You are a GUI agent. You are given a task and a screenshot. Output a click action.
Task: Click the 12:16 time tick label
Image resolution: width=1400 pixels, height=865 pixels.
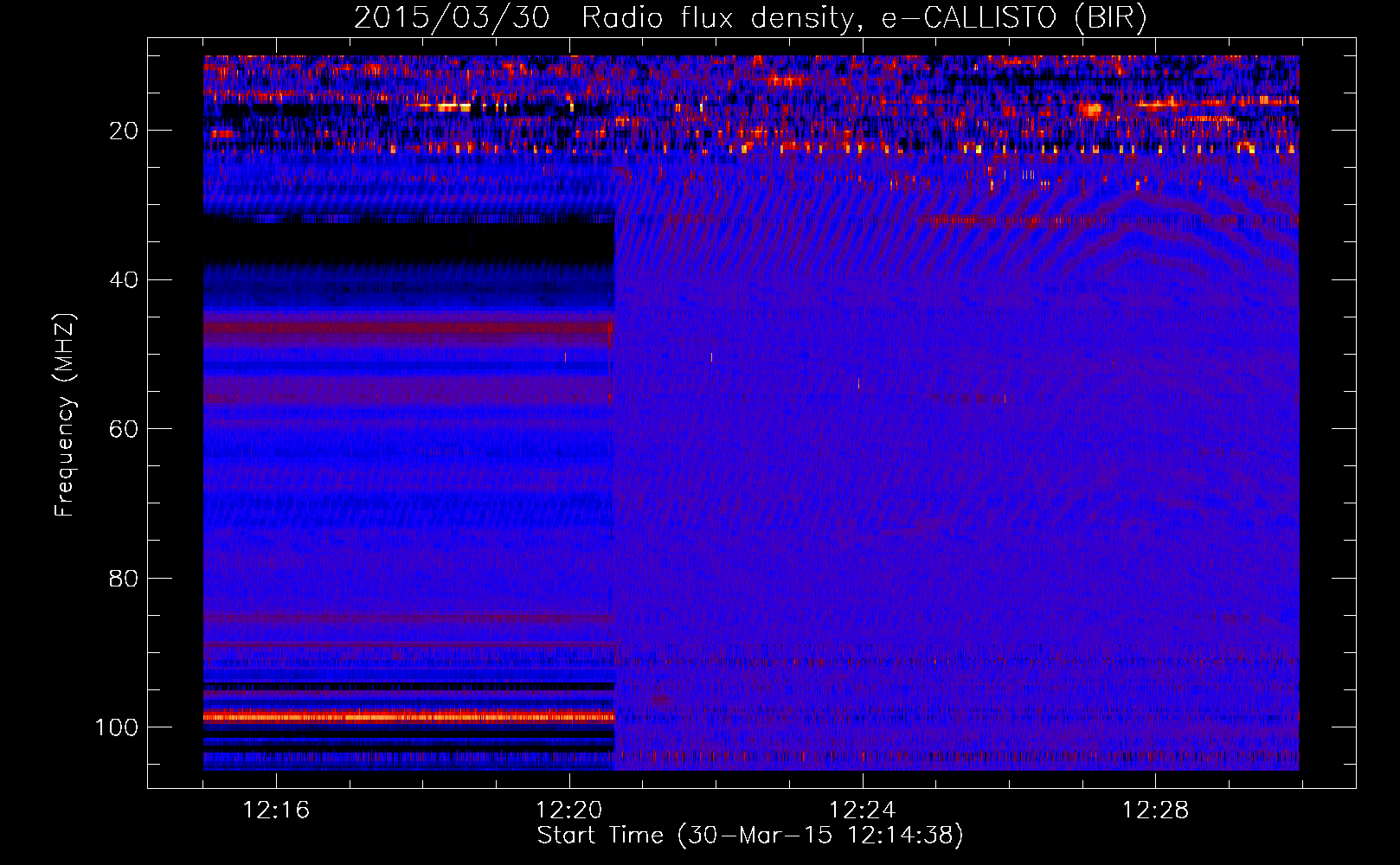pos(276,811)
